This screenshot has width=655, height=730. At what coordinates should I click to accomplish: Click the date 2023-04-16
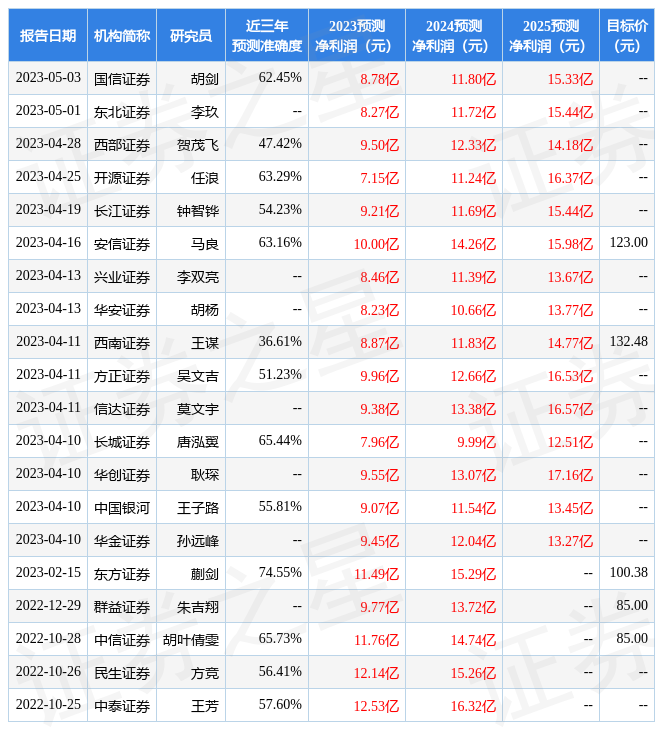tap(48, 243)
